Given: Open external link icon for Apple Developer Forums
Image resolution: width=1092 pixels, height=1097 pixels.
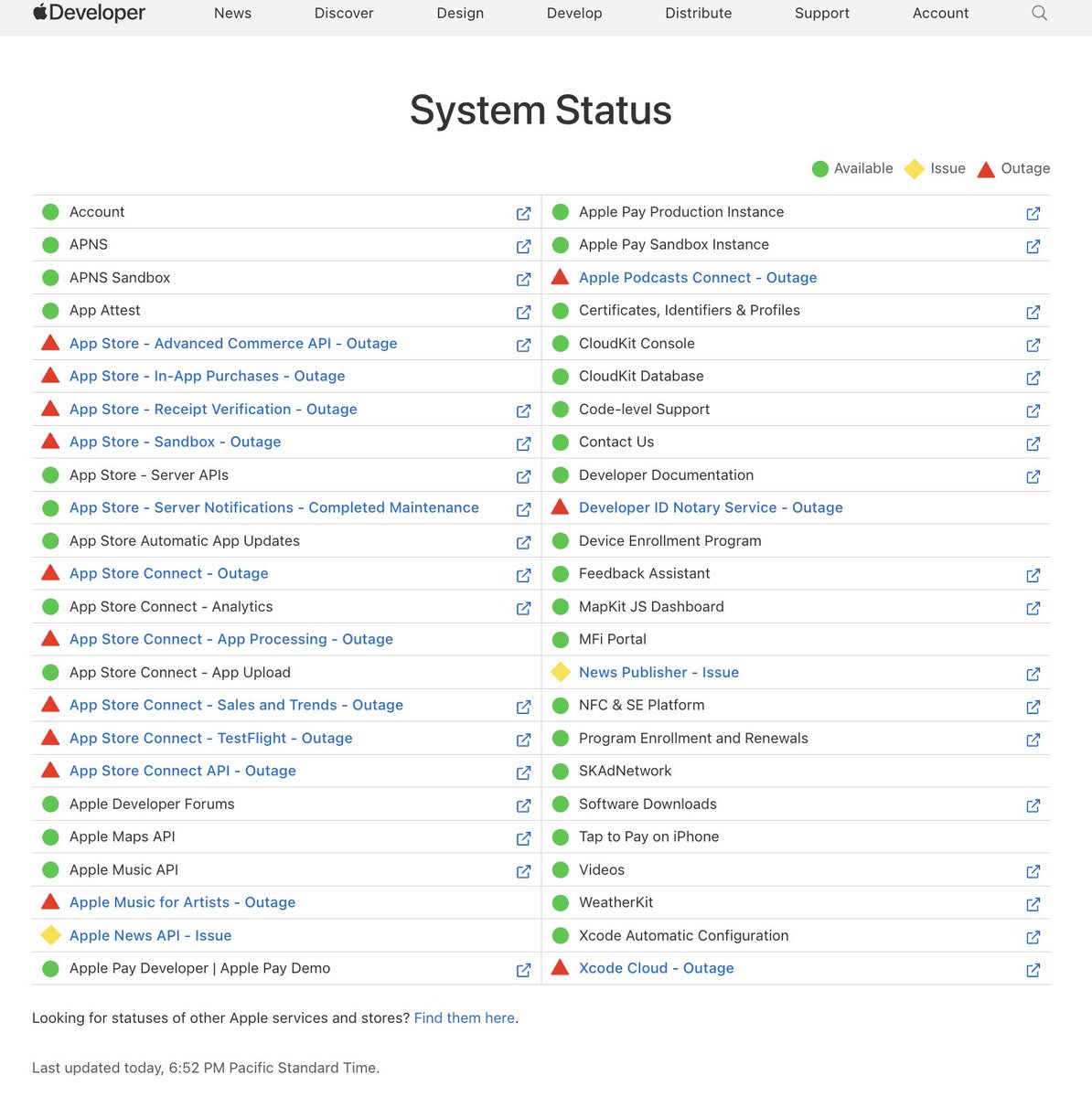Looking at the screenshot, I should tap(523, 805).
